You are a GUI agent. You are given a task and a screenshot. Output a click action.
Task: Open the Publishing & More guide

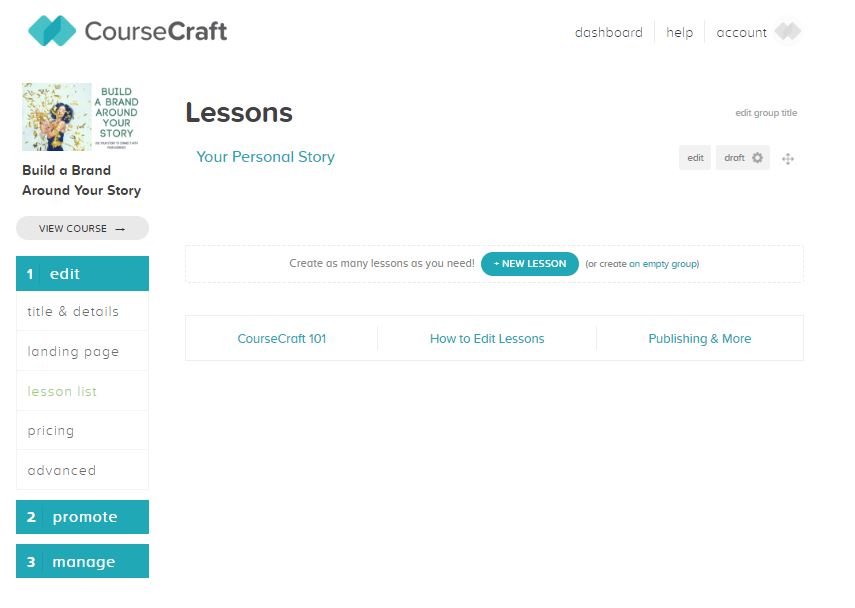tap(700, 339)
